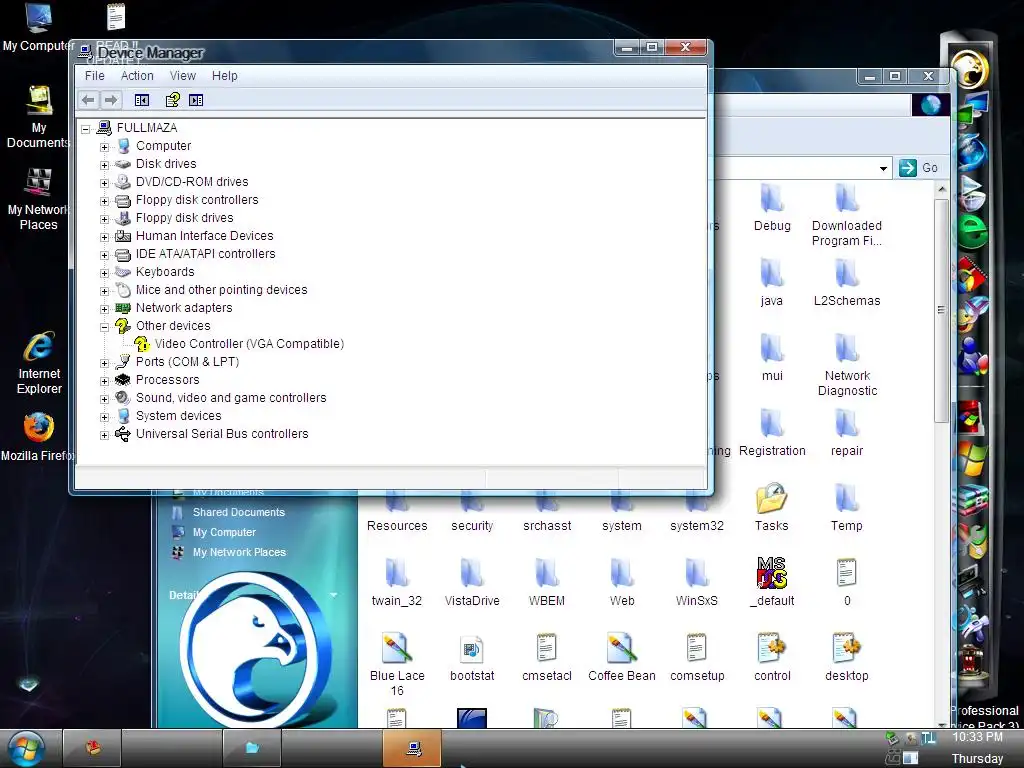Expand Universal Serial Bus controllers node
This screenshot has height=768, width=1024.
104,435
